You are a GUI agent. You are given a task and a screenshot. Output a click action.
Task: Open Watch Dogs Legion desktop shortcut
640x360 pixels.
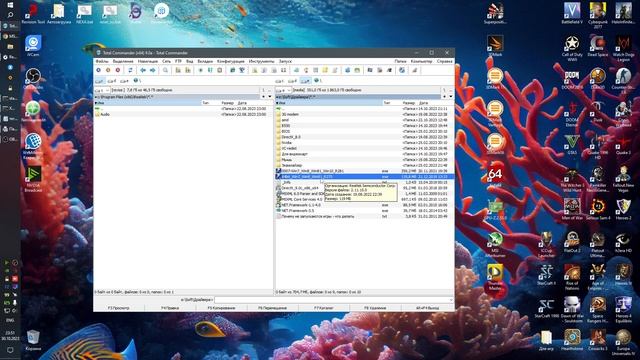[623, 48]
